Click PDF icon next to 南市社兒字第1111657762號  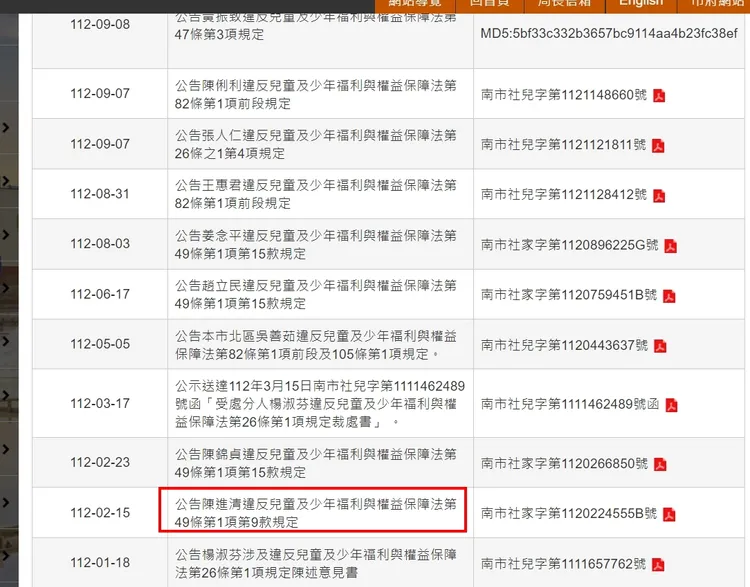(x=659, y=564)
